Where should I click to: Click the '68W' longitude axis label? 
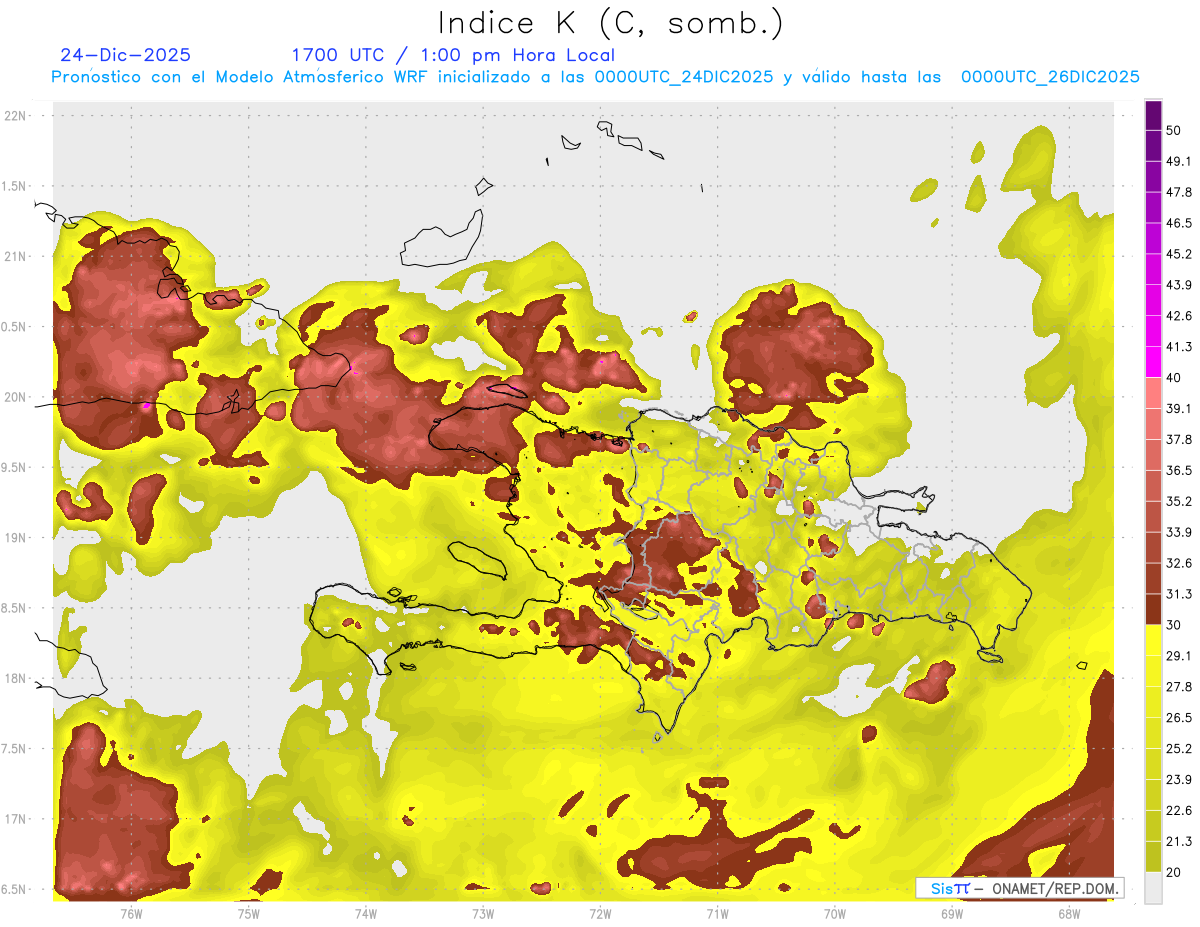coord(1069,913)
